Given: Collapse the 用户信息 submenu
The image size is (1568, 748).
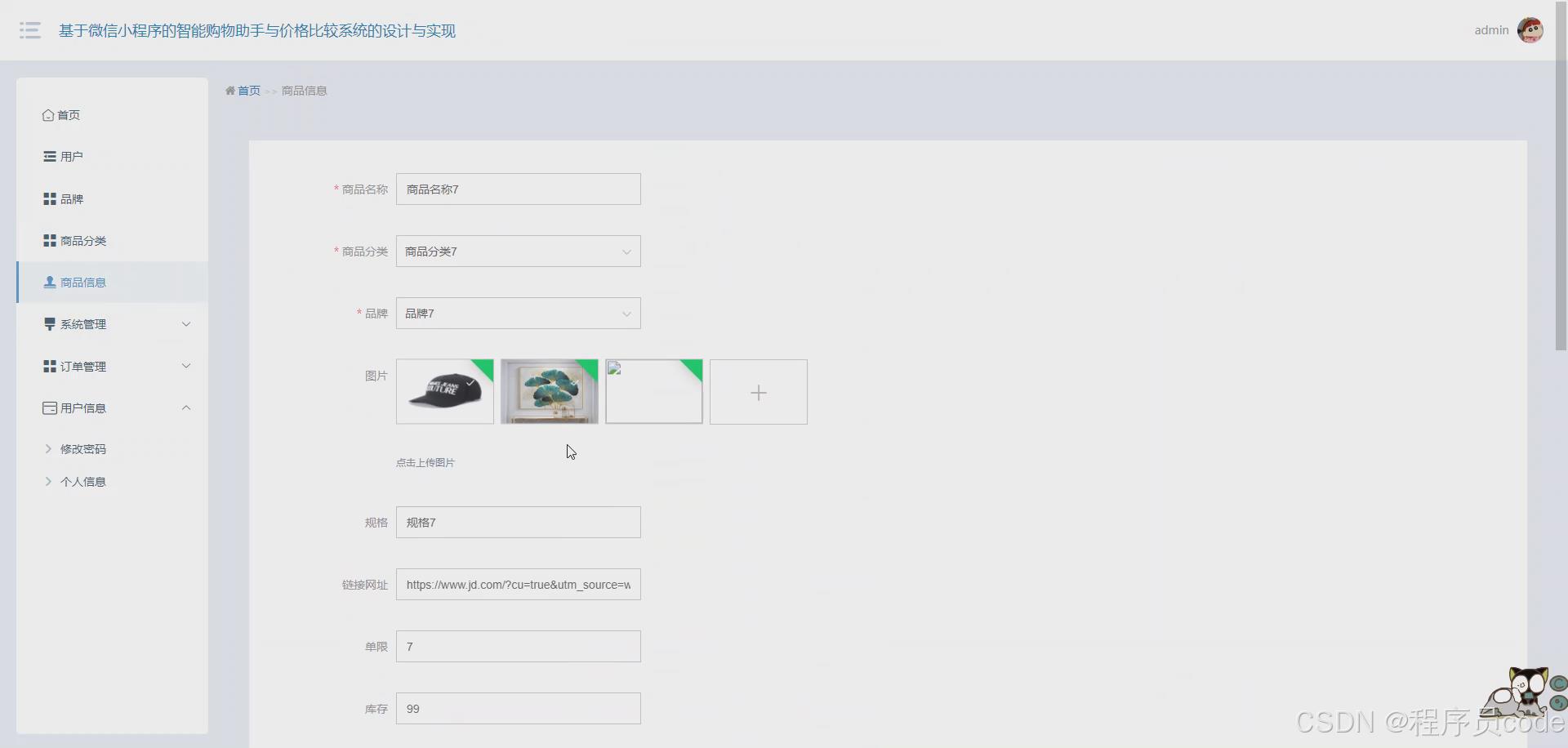Looking at the screenshot, I should [x=112, y=408].
